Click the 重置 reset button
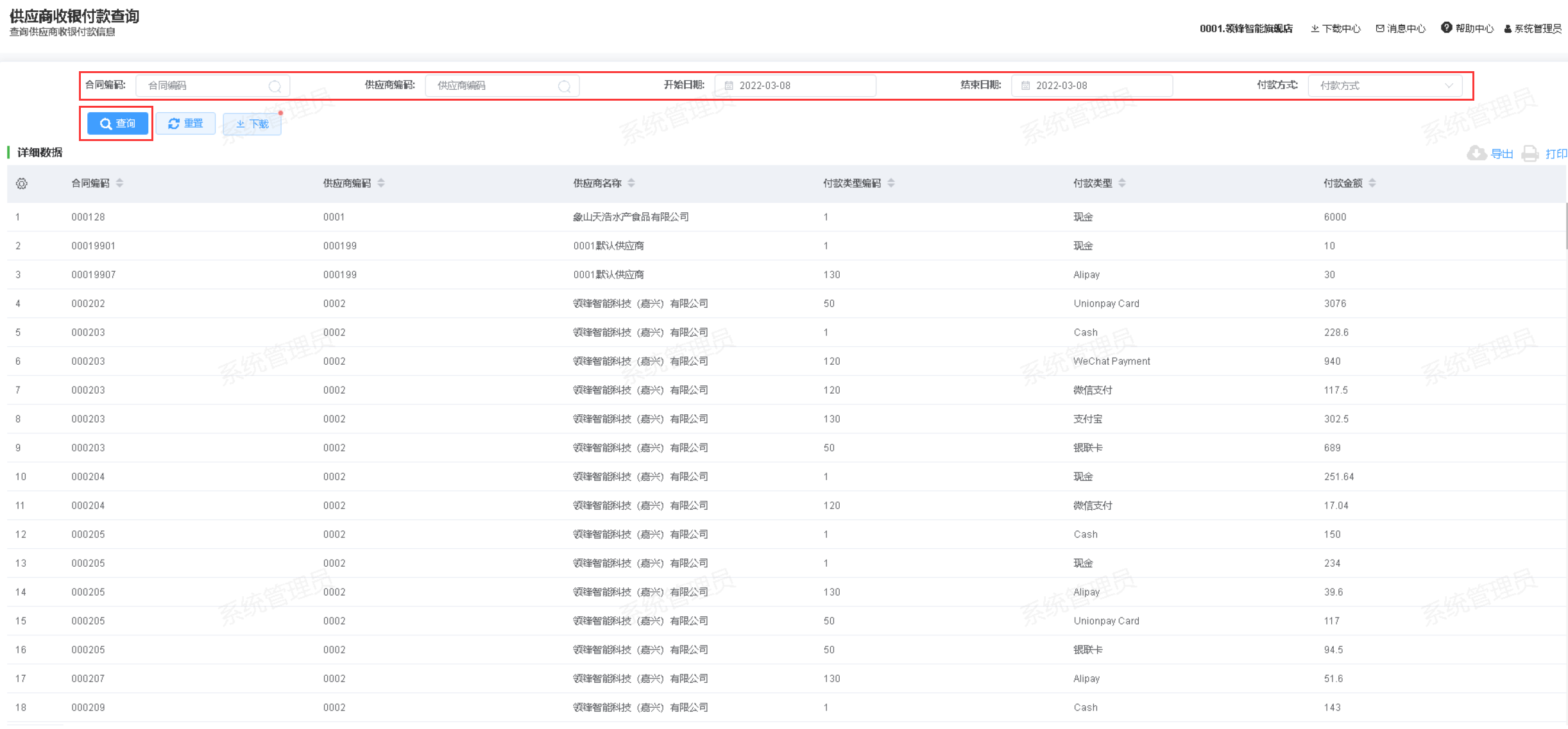This screenshot has width=1568, height=729. [x=185, y=123]
